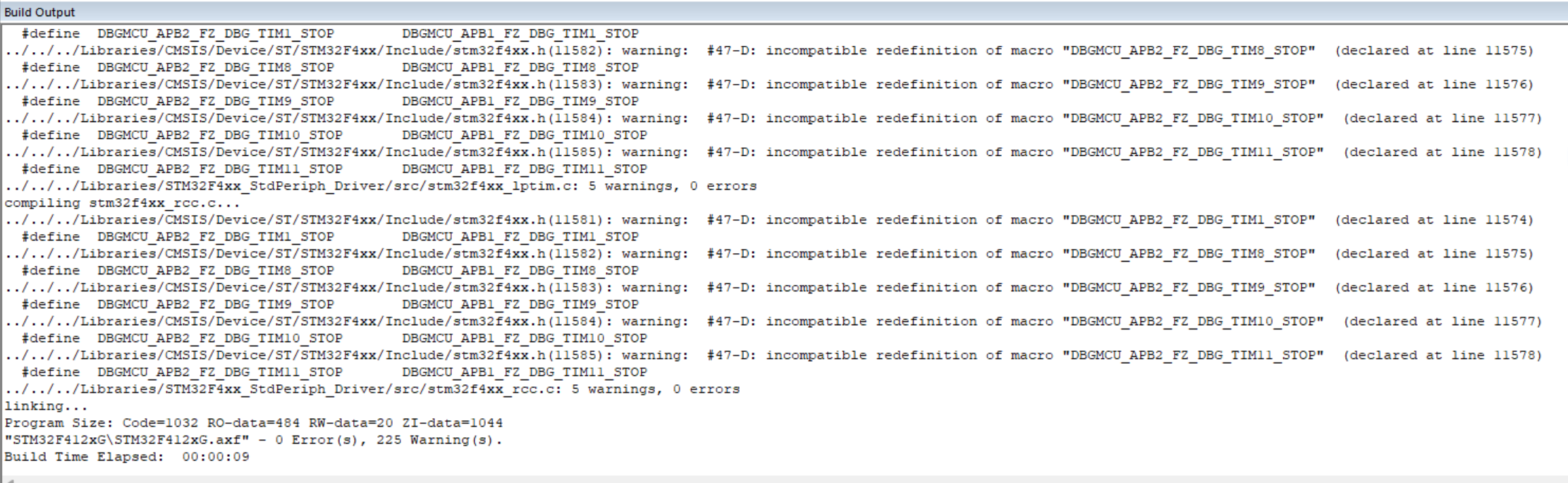
Task: Select the "compiling stm32f4xx_rcc.c..." line
Action: tap(122, 203)
